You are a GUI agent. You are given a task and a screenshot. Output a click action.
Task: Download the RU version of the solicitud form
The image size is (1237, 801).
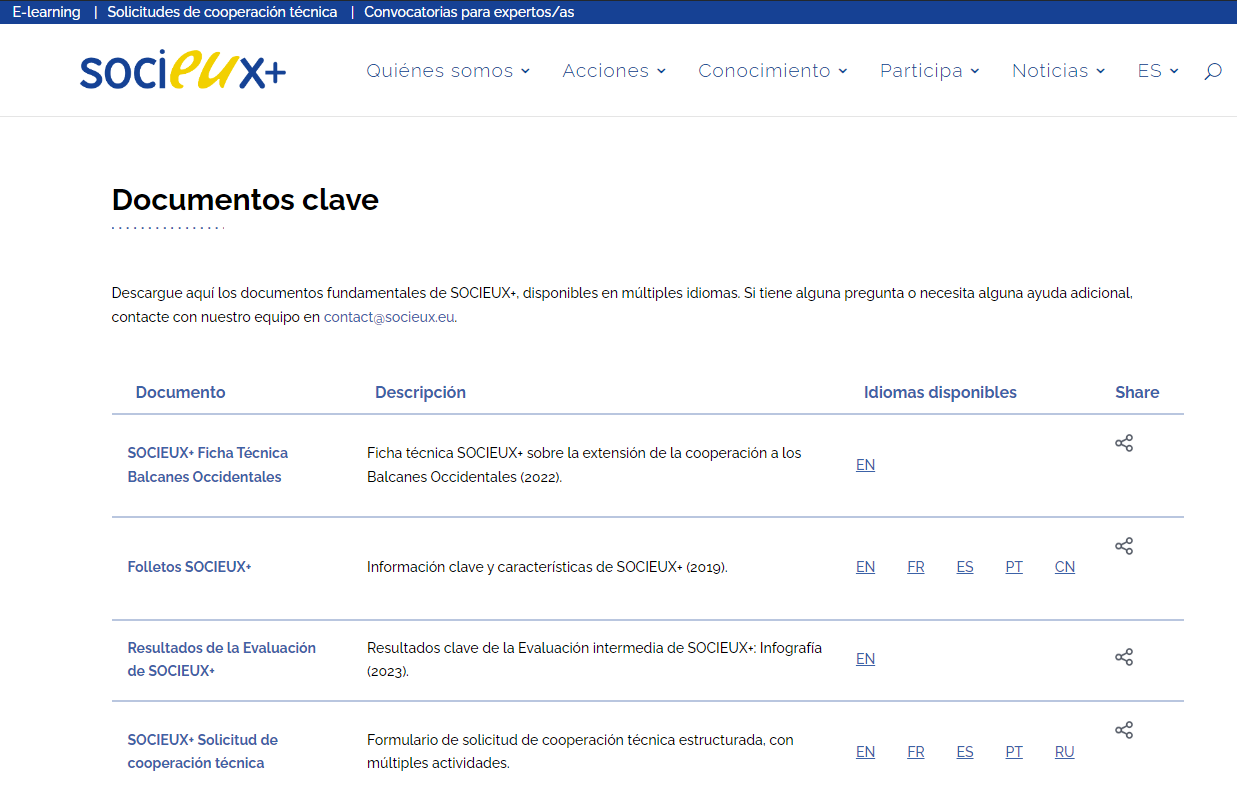click(1064, 751)
